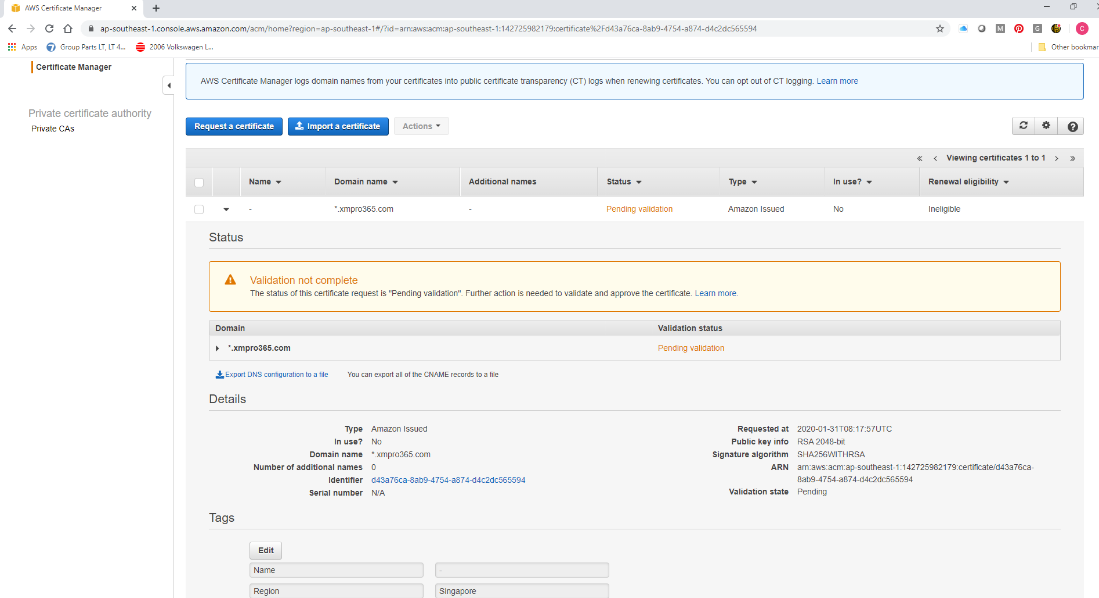Viewport: 1099px width, 598px height.
Task: Open Learn more link in validation warning
Action: [x=716, y=293]
